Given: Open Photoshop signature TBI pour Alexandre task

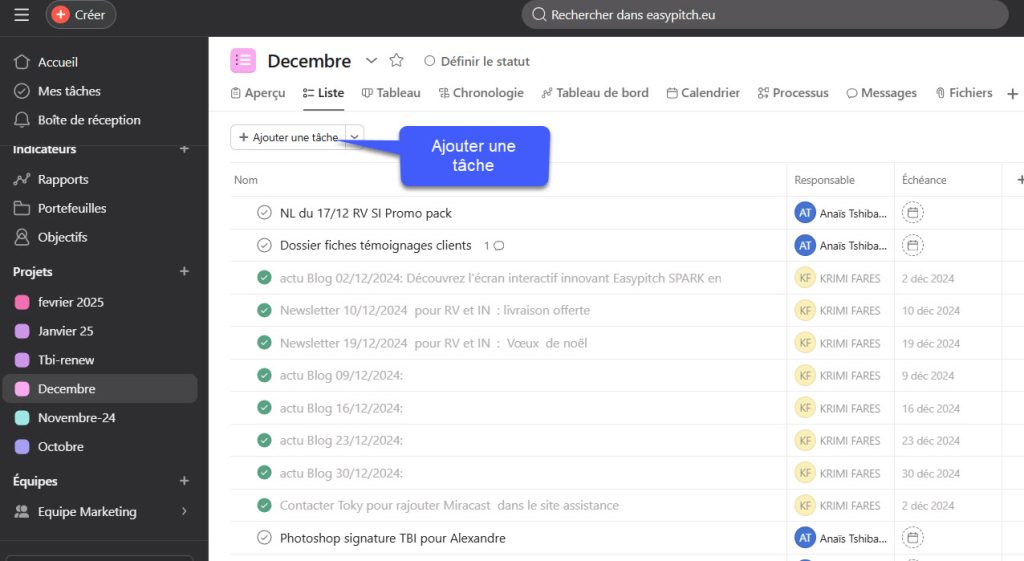Looking at the screenshot, I should (392, 538).
